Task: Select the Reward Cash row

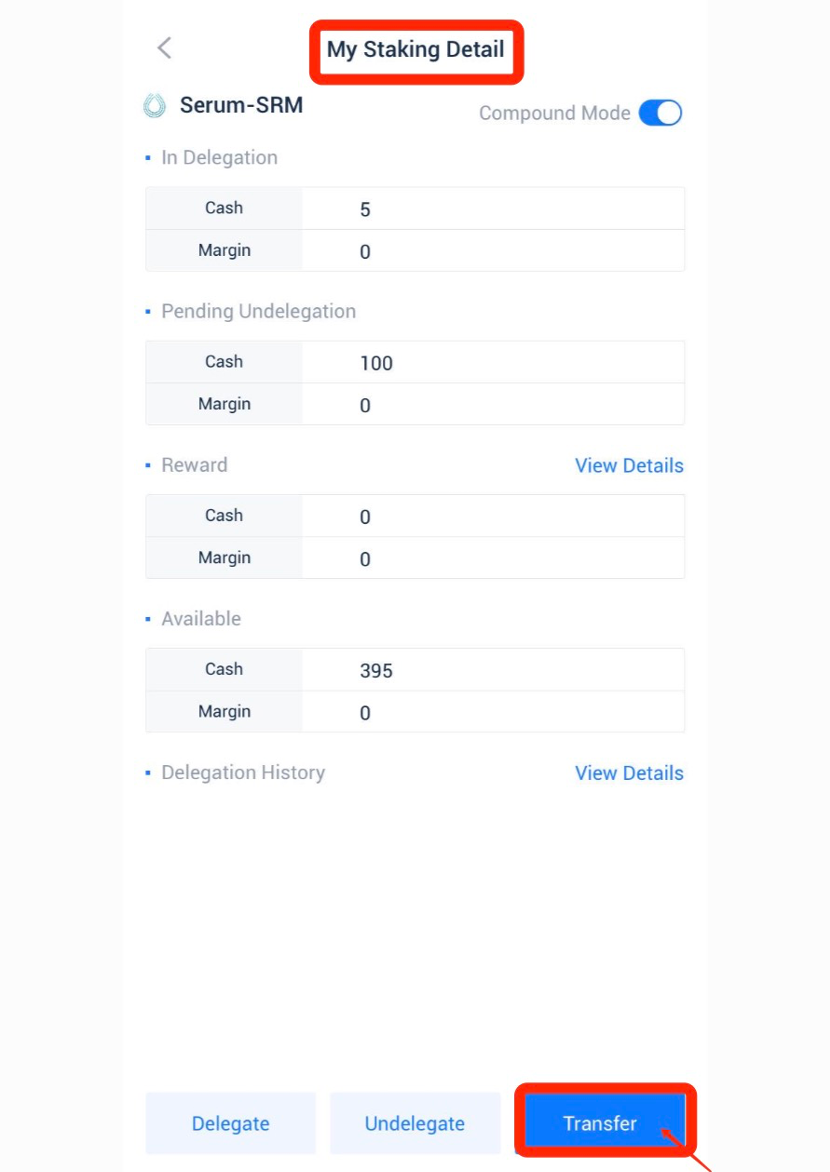Action: pos(414,516)
